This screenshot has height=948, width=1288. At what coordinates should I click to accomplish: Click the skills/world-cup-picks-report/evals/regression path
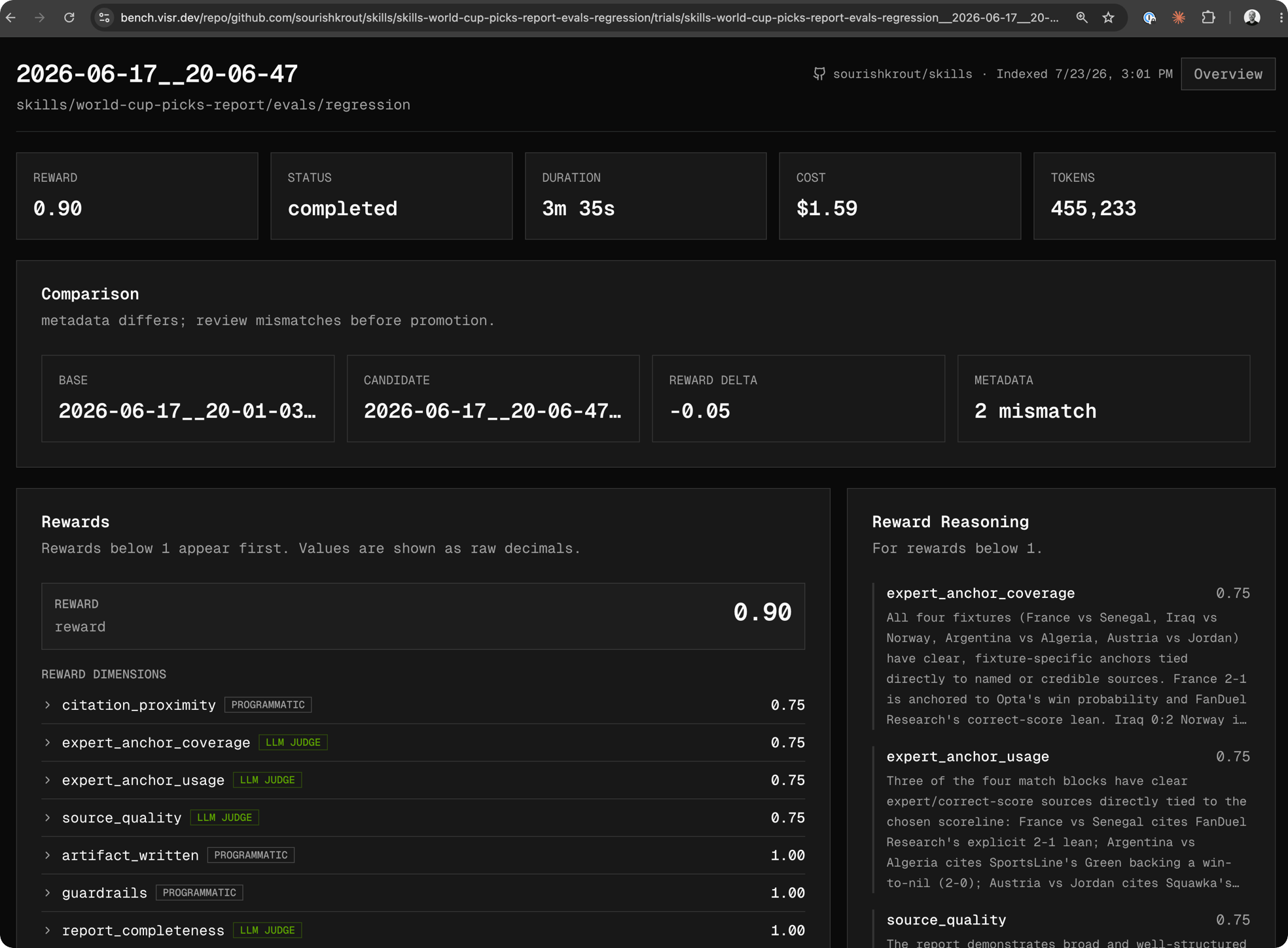[213, 105]
